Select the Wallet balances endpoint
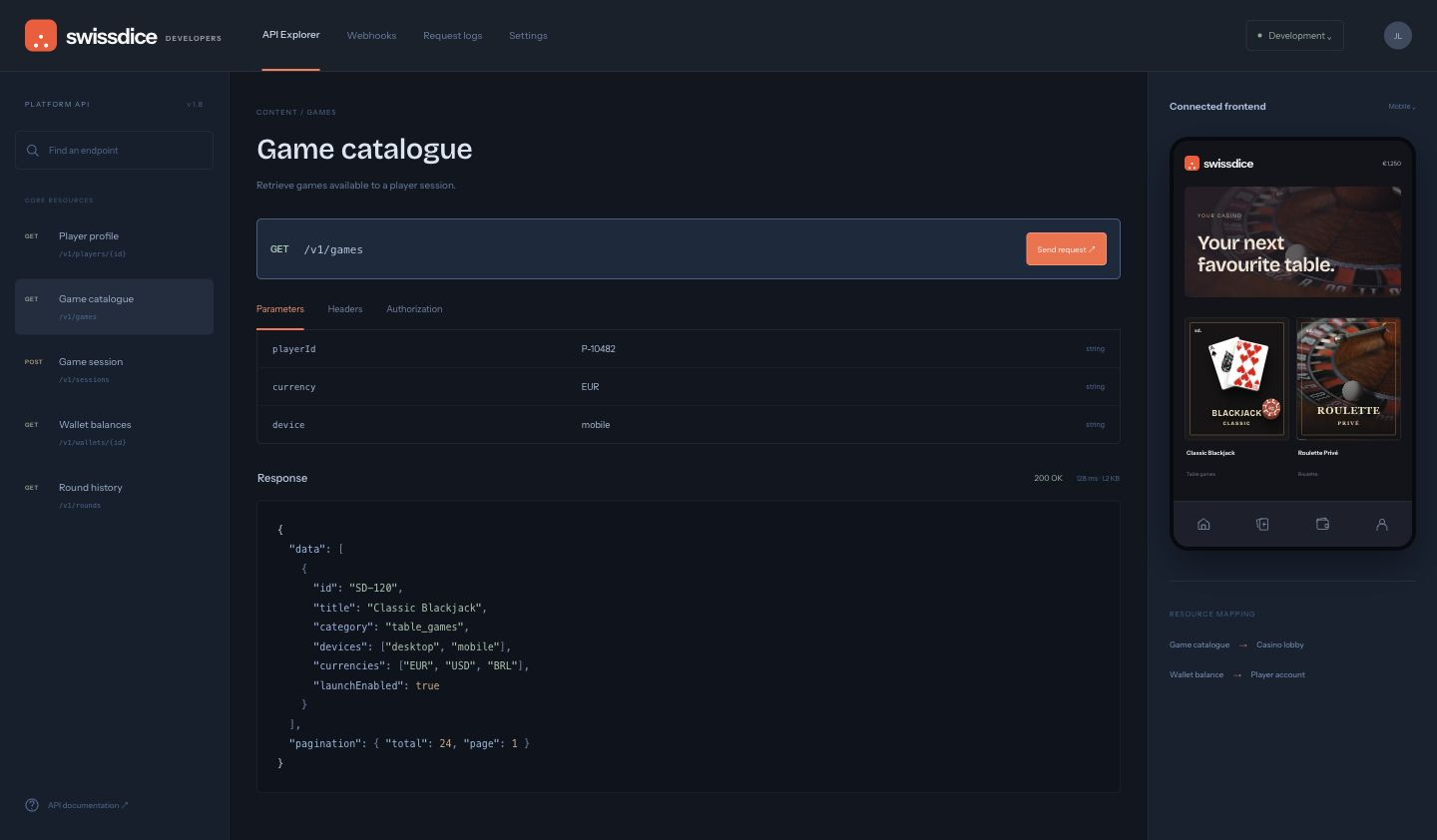 coord(114,432)
